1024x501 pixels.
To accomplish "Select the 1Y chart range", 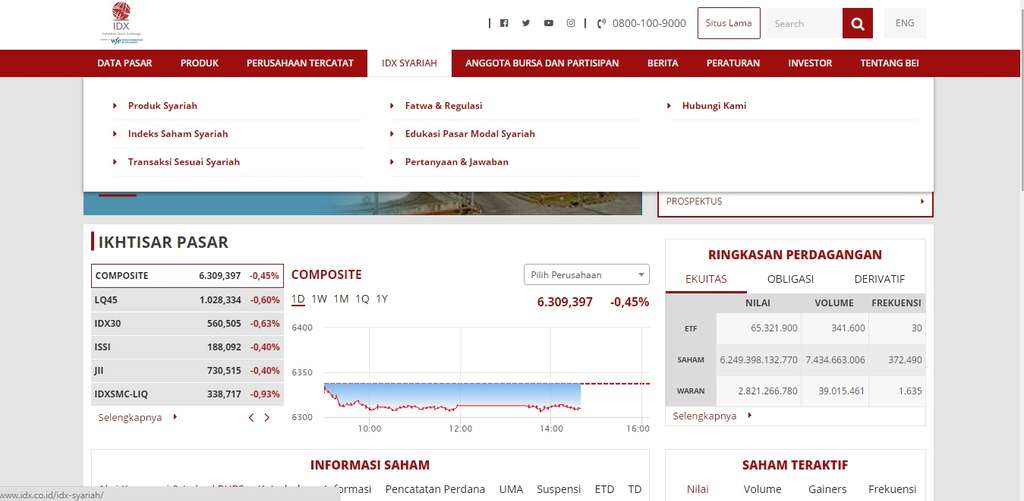I will click(x=382, y=299).
